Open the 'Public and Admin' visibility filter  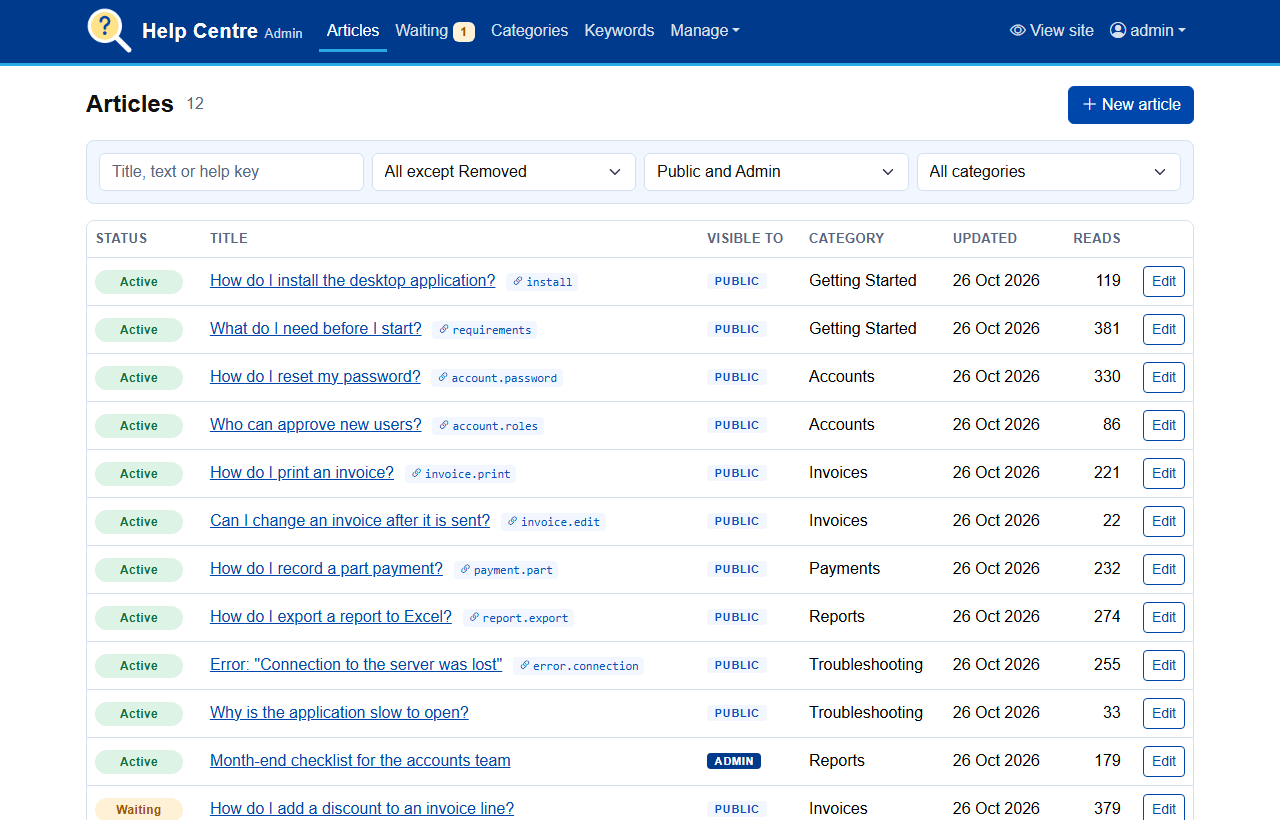coord(776,172)
